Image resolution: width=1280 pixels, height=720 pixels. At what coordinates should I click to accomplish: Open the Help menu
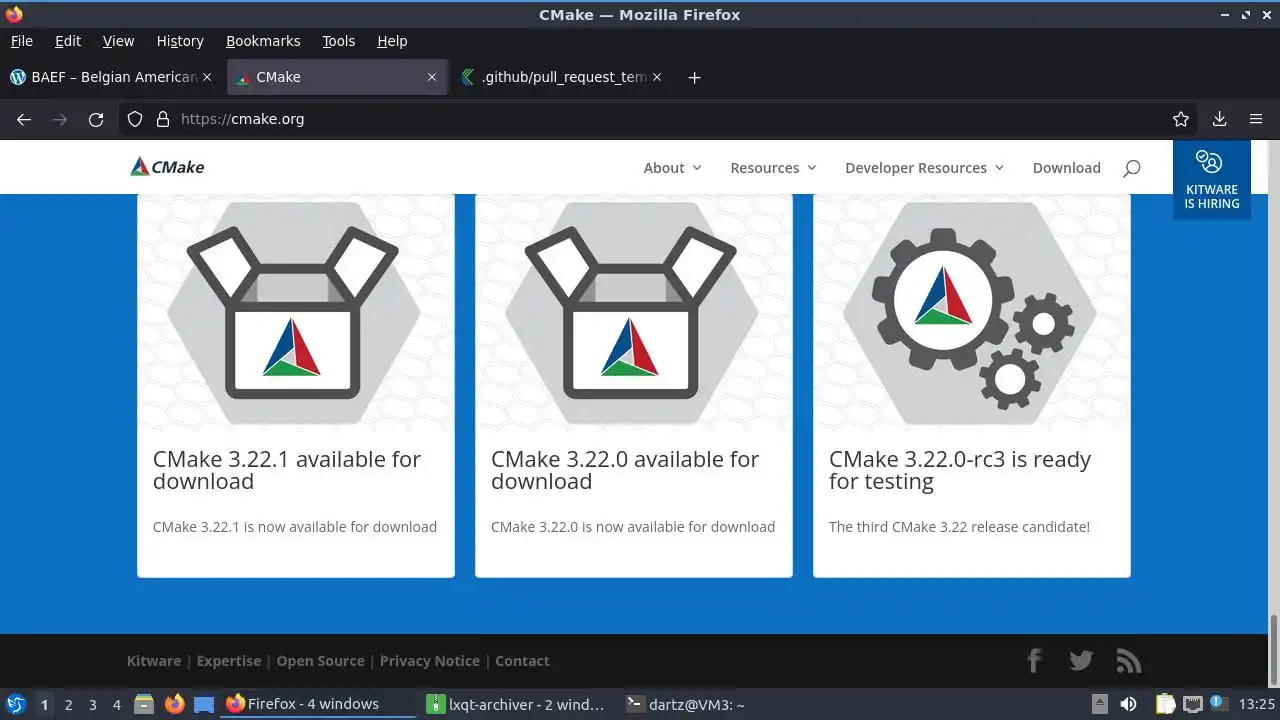click(x=392, y=41)
